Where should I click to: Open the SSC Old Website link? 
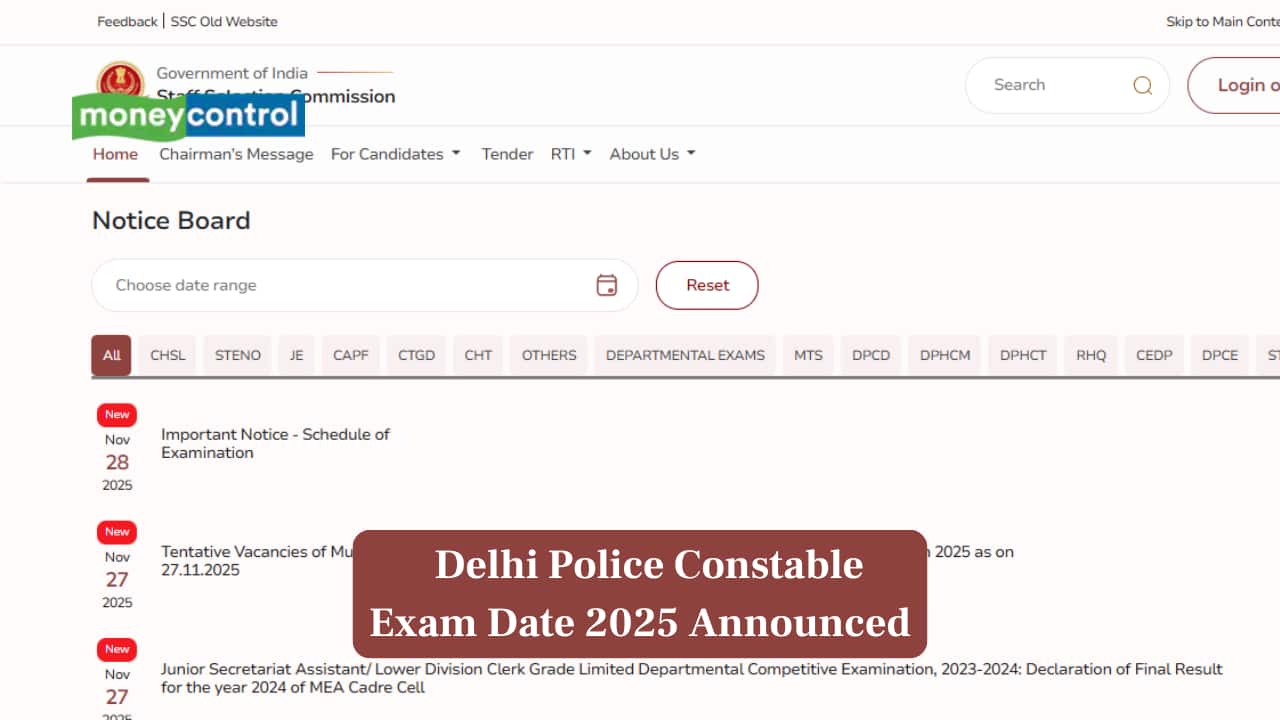(222, 20)
